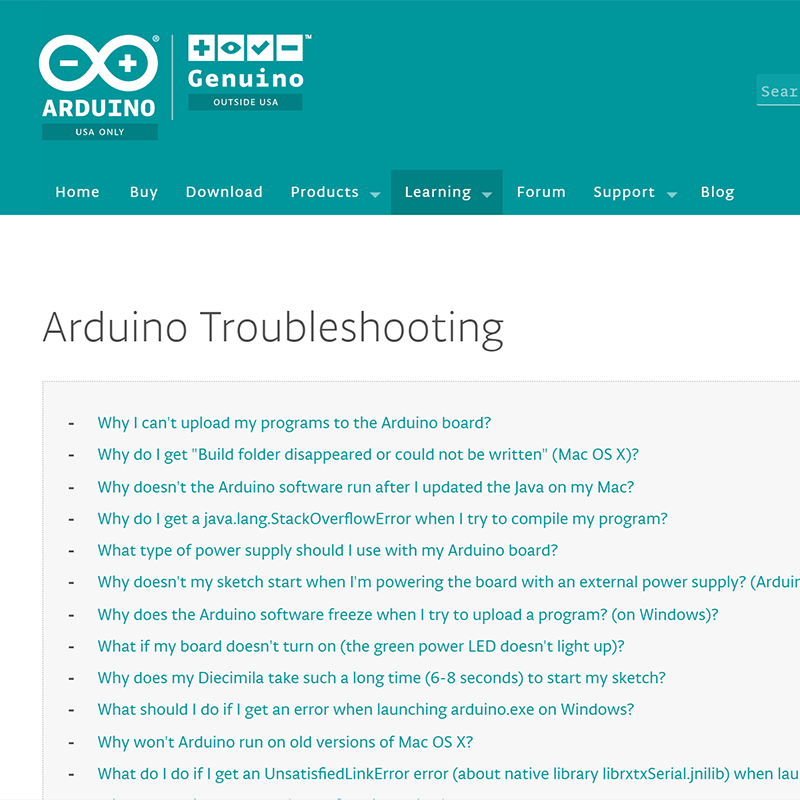Viewport: 800px width, 800px height.
Task: Open the Products menu item
Action: coord(324,192)
